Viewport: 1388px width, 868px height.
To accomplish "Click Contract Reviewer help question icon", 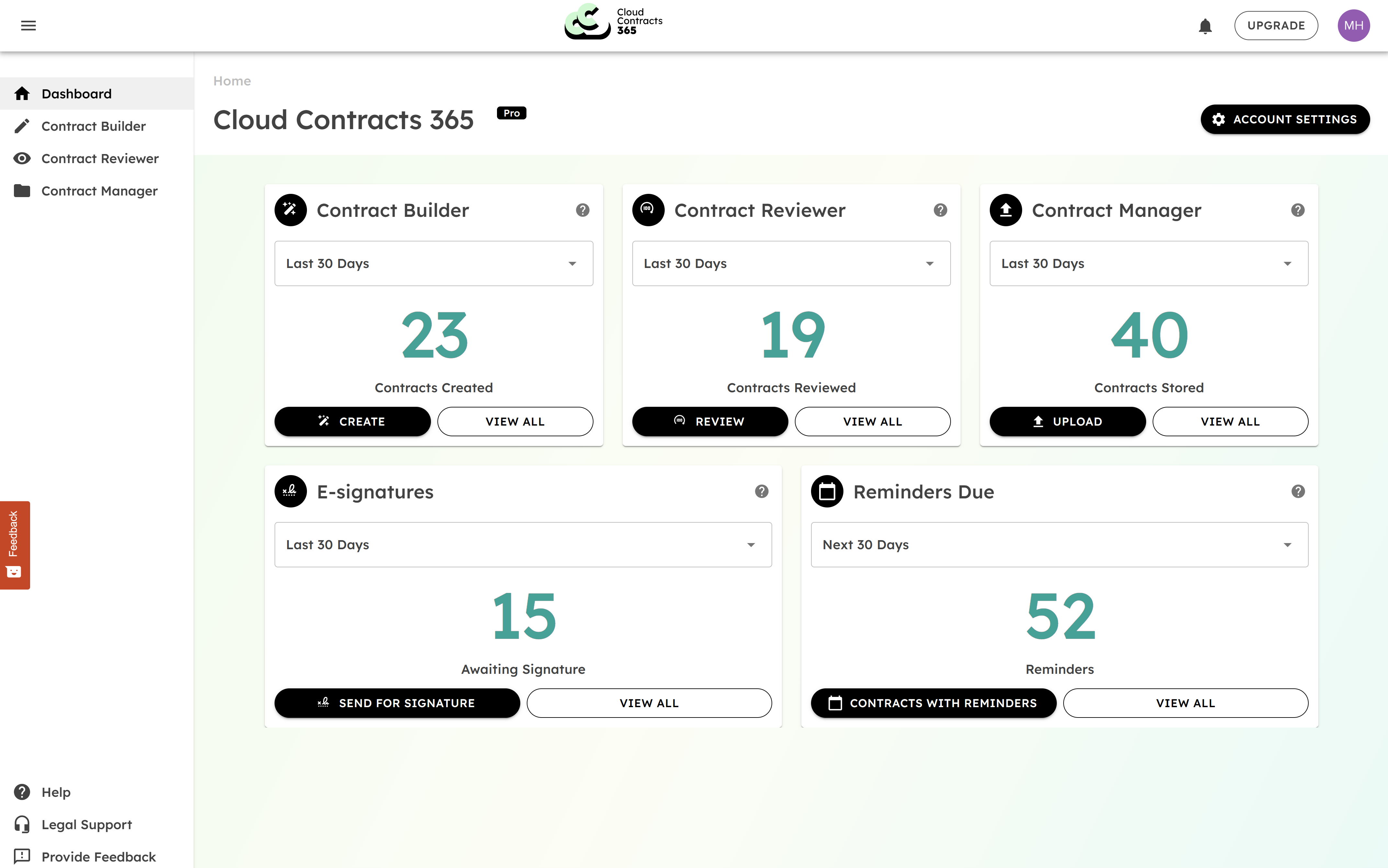I will 940,210.
